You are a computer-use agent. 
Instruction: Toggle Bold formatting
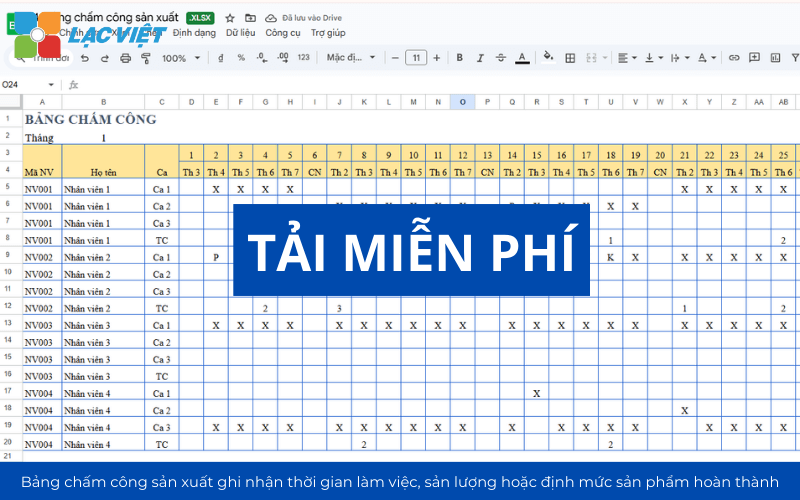(x=460, y=58)
